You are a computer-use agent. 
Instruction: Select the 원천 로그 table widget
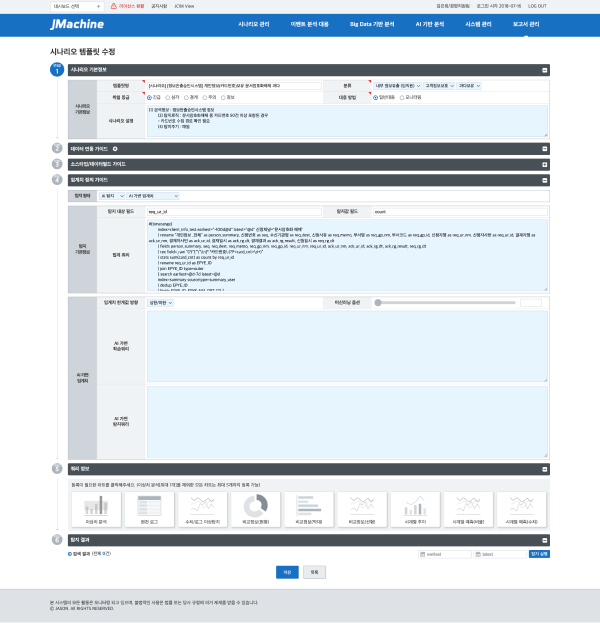coord(150,508)
